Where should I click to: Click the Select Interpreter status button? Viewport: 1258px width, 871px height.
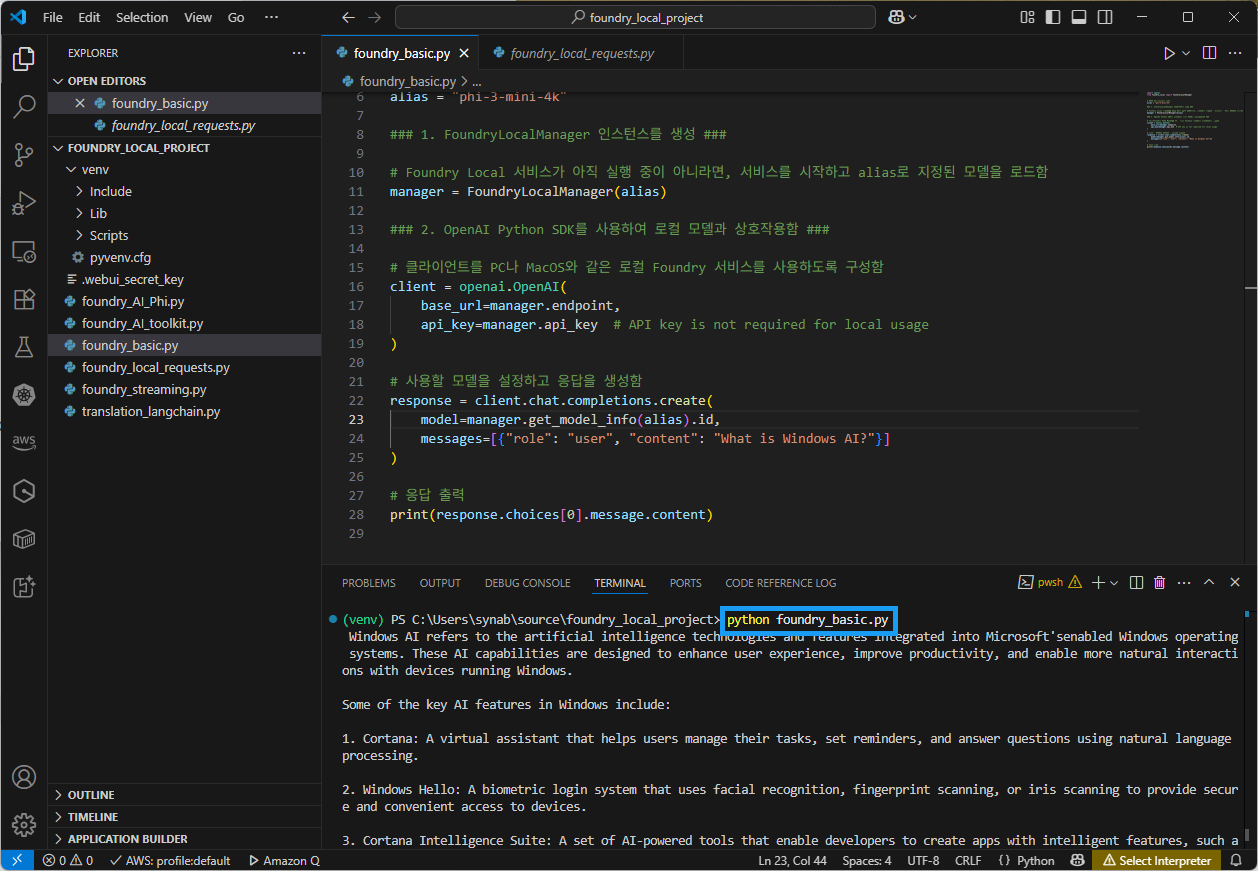point(1156,860)
